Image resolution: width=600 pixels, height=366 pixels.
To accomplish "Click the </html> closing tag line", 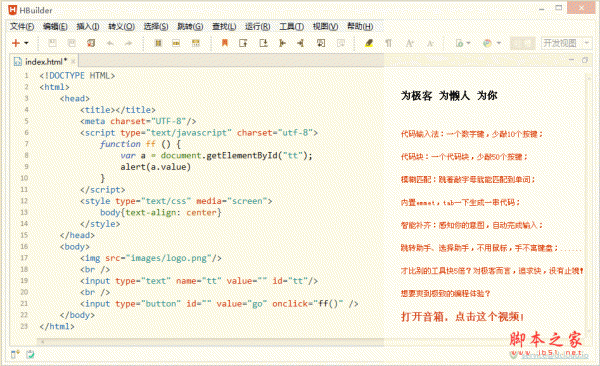I will (57, 327).
